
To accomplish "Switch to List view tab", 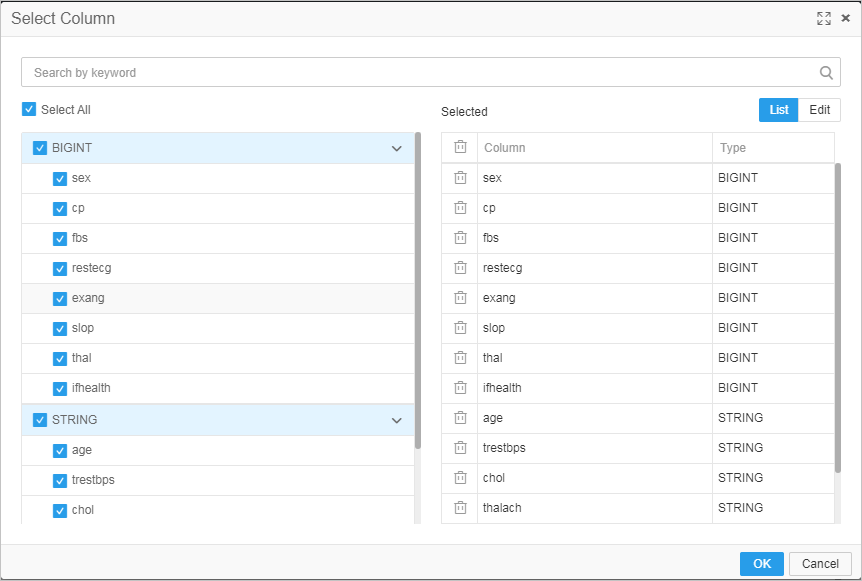I will [x=778, y=110].
